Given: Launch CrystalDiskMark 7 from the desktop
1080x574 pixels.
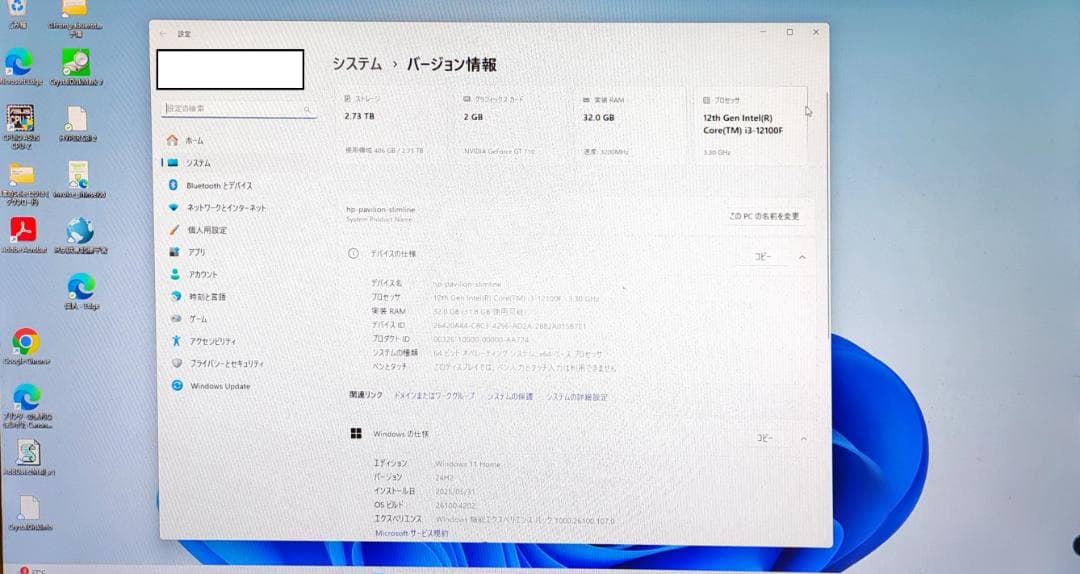Looking at the screenshot, I should [76, 63].
